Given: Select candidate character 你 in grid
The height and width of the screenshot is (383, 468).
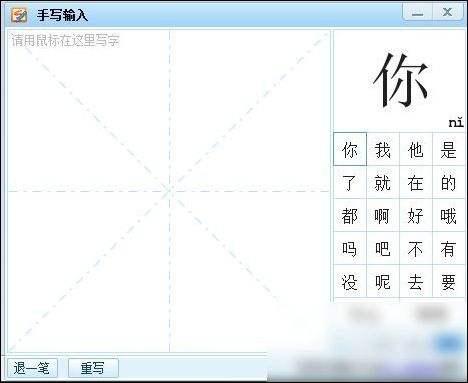Looking at the screenshot, I should [x=350, y=149].
